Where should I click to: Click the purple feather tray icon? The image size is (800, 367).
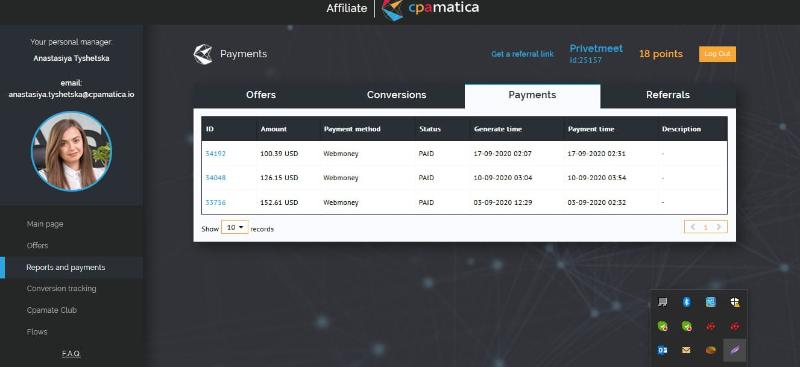pyautogui.click(x=735, y=350)
